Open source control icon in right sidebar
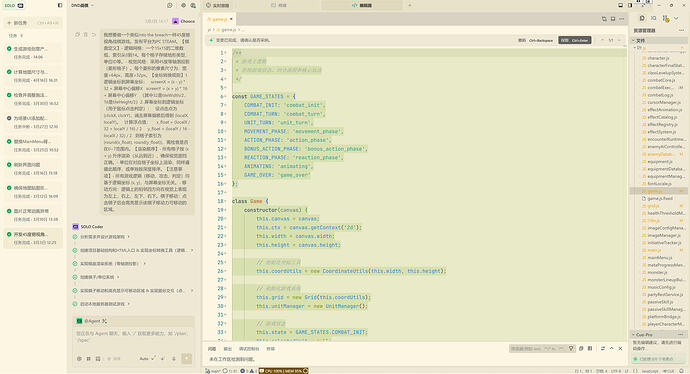 [665, 18]
